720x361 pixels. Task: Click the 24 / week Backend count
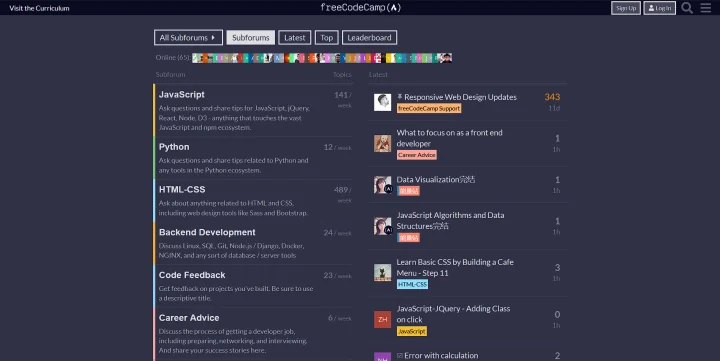tap(338, 233)
